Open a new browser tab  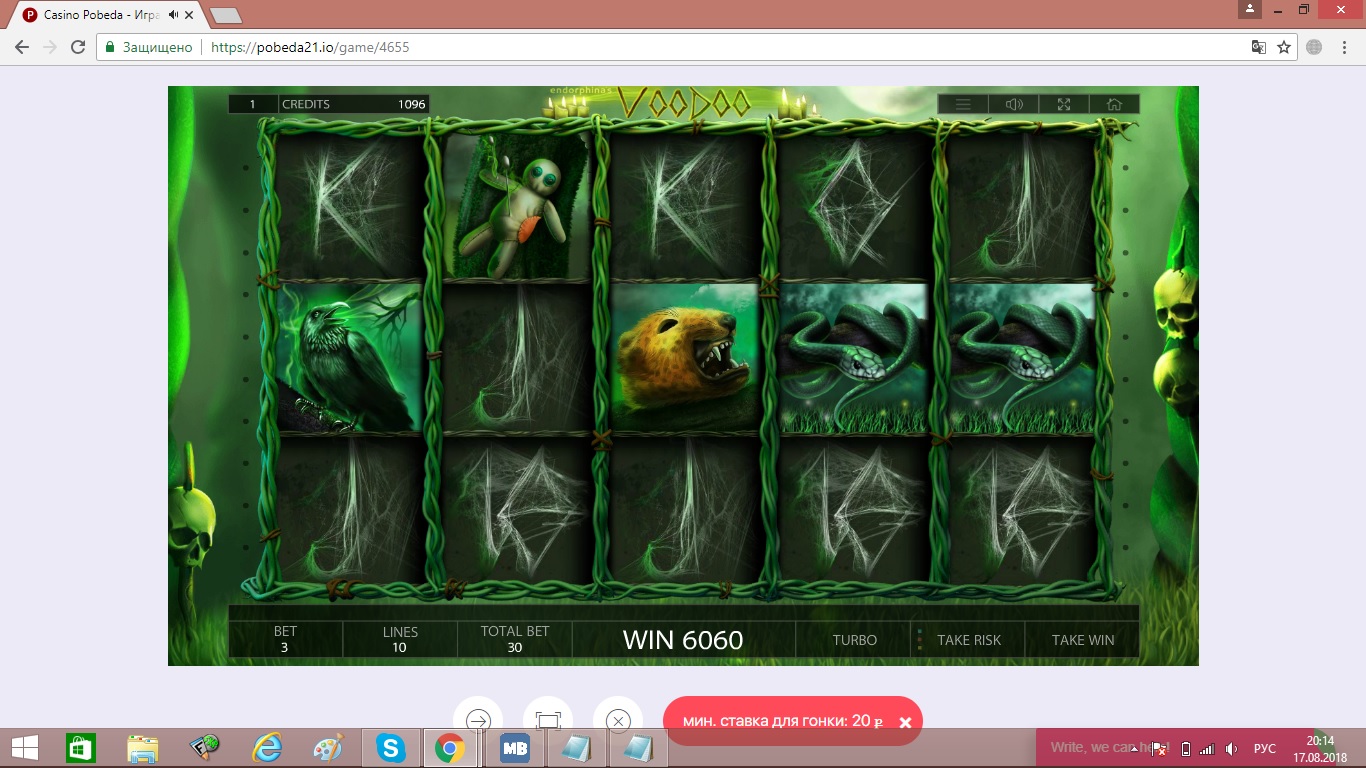pos(226,15)
